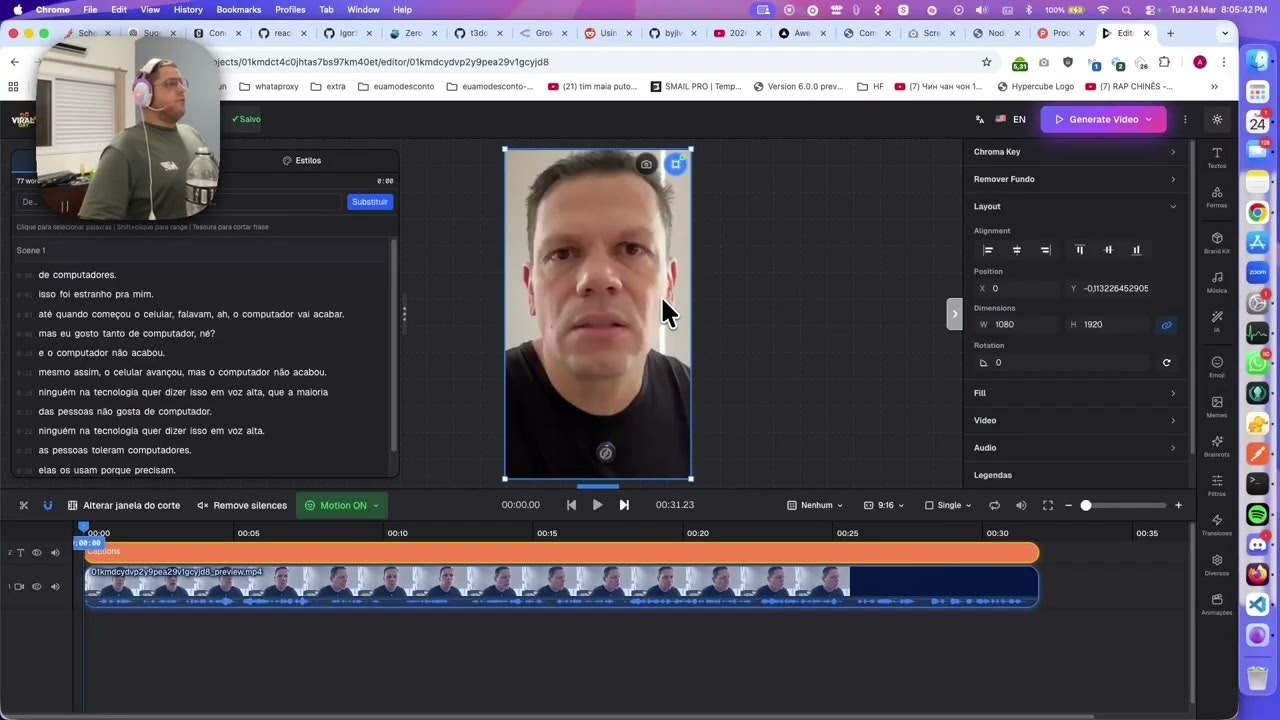1280x720 pixels.
Task: Toggle the light/dark theme sun icon
Action: pos(1217,119)
